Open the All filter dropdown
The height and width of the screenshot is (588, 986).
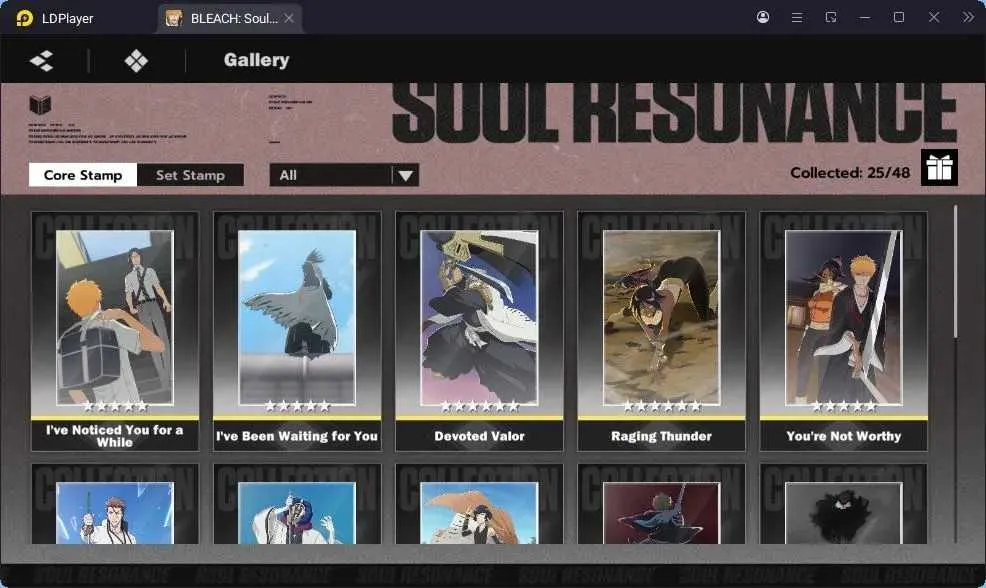(344, 175)
